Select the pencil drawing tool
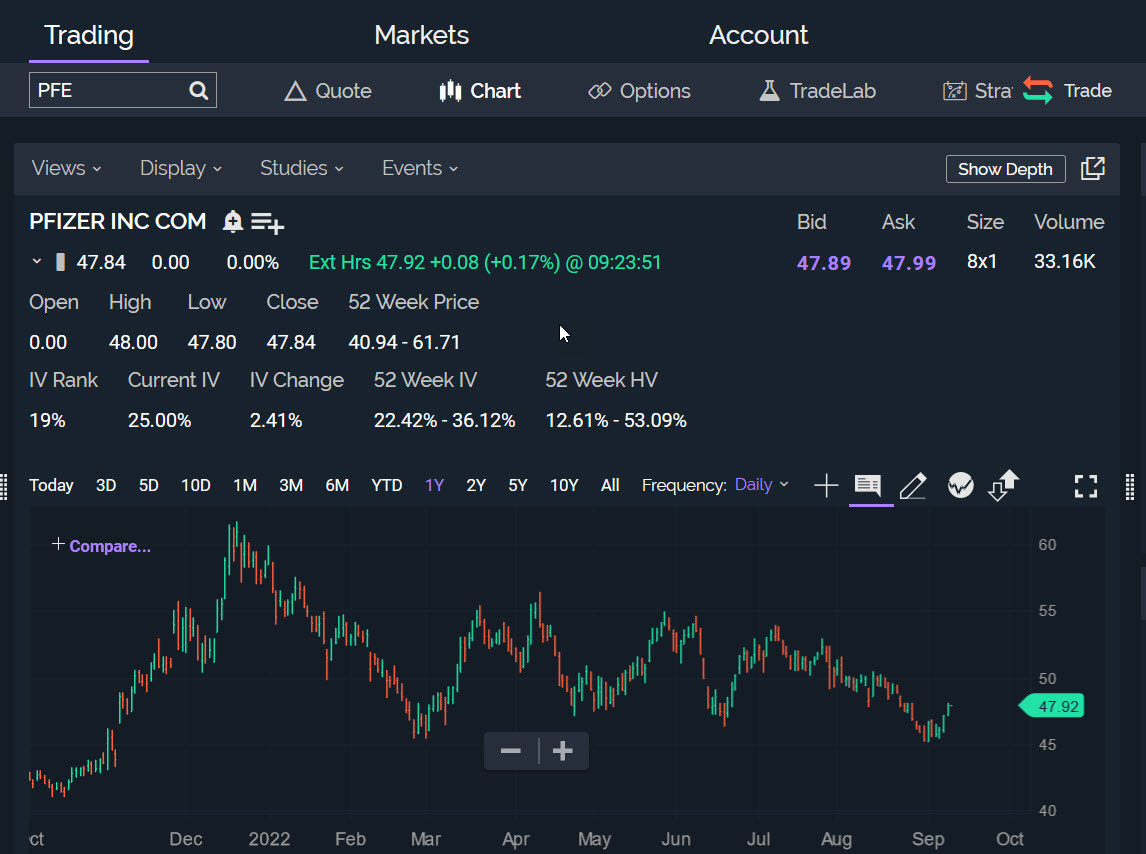The image size is (1146, 854). [913, 485]
